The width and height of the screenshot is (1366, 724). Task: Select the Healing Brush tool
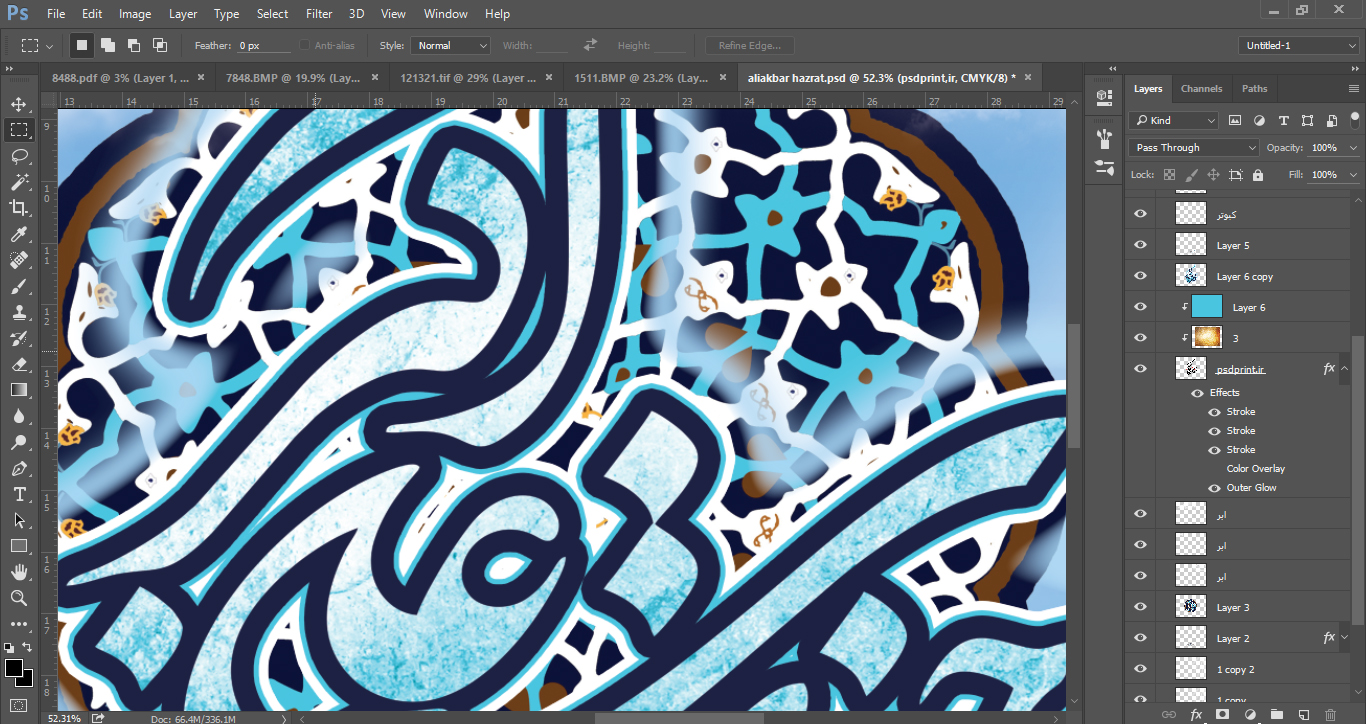(19, 260)
